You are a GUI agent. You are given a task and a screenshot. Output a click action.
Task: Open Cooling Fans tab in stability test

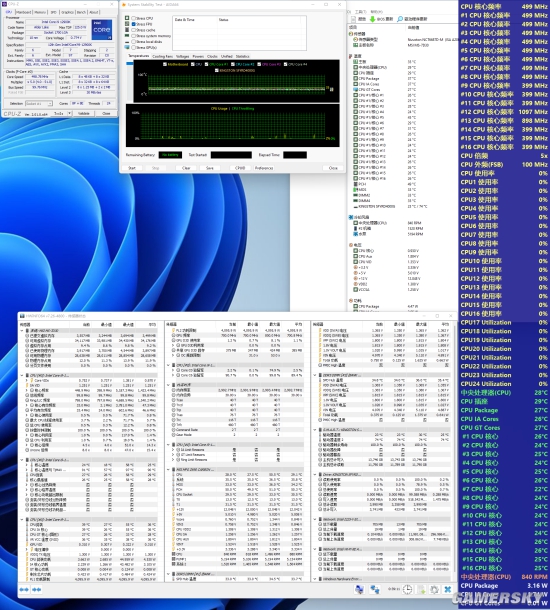(162, 56)
